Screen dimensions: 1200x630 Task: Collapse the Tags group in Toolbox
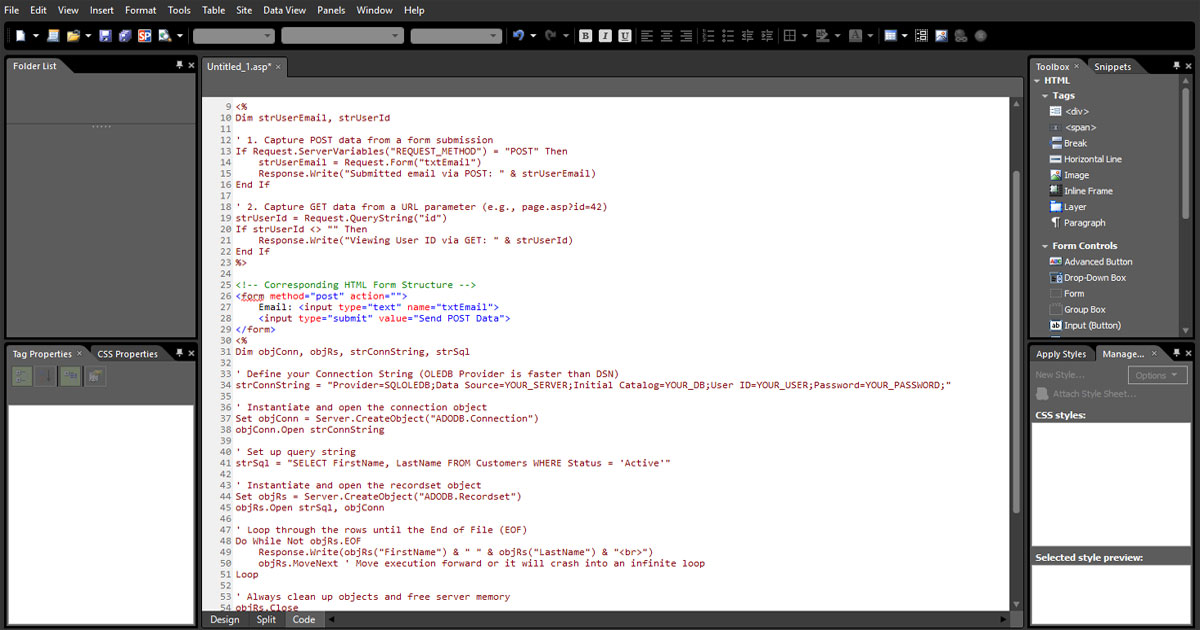click(x=1046, y=96)
